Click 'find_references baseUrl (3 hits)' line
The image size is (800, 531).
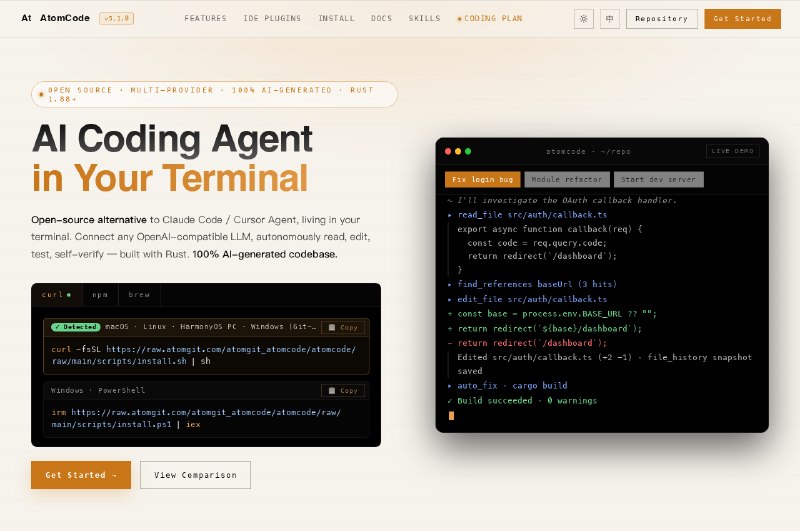(532, 284)
